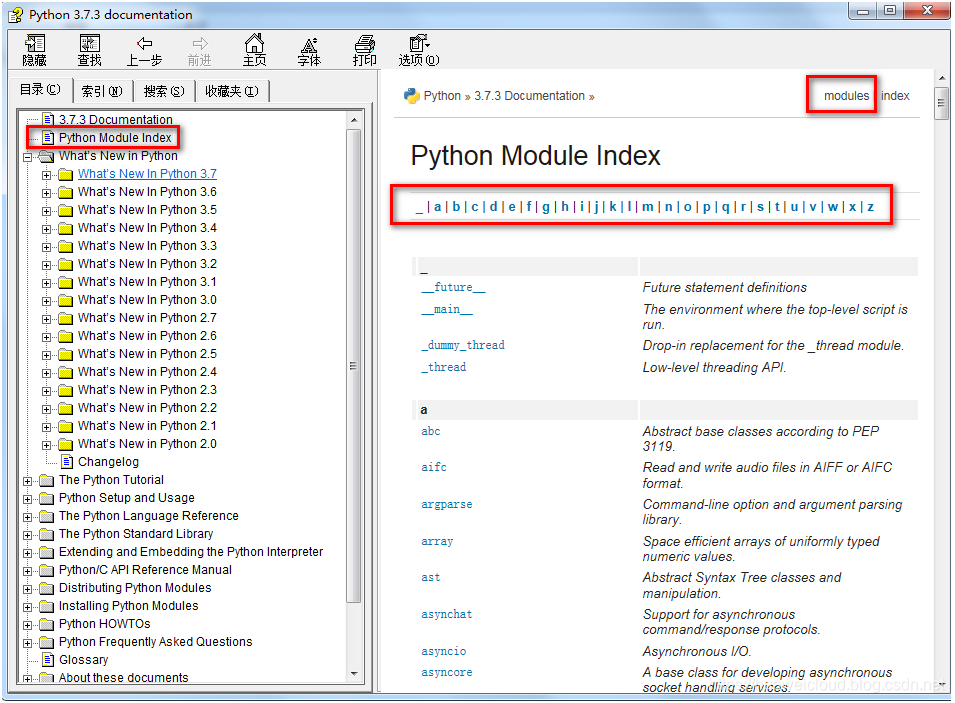Screen dimensions: 955x703
Task: Open the 主页 (Home) toolbar icon
Action: tap(255, 50)
